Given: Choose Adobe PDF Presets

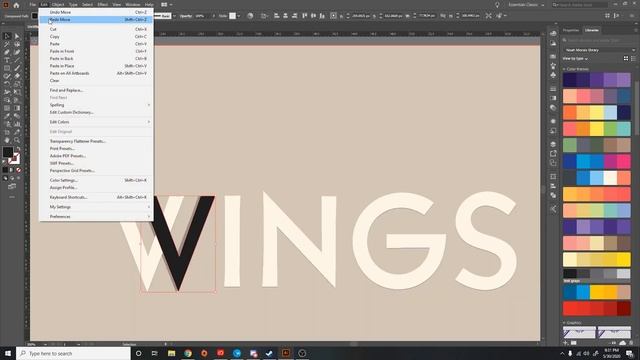Looking at the screenshot, I should [x=96, y=156].
